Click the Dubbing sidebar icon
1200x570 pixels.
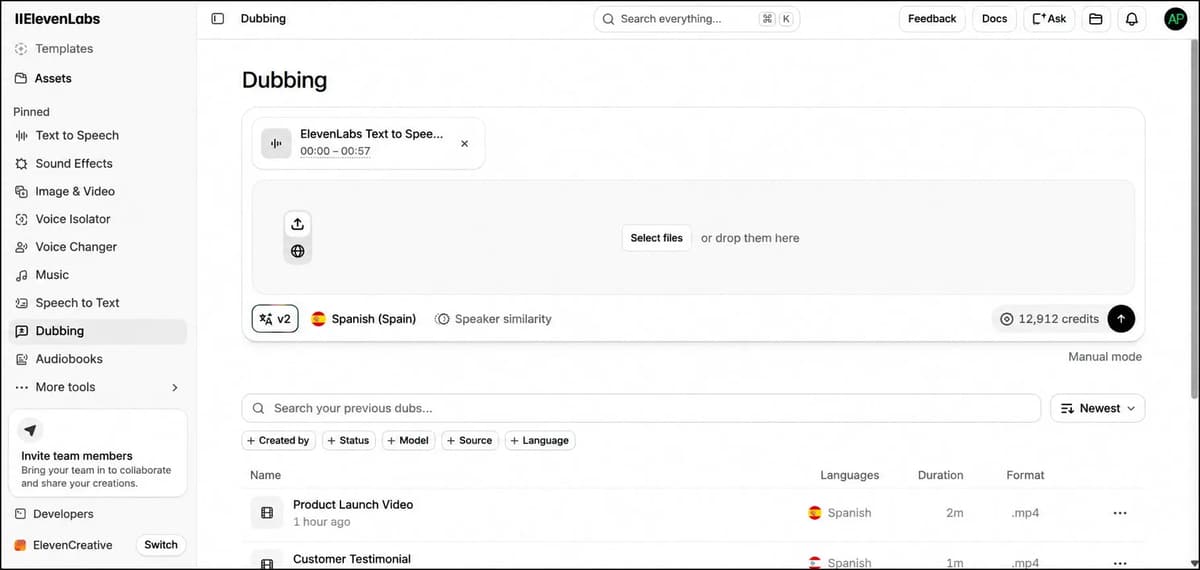pos(22,331)
